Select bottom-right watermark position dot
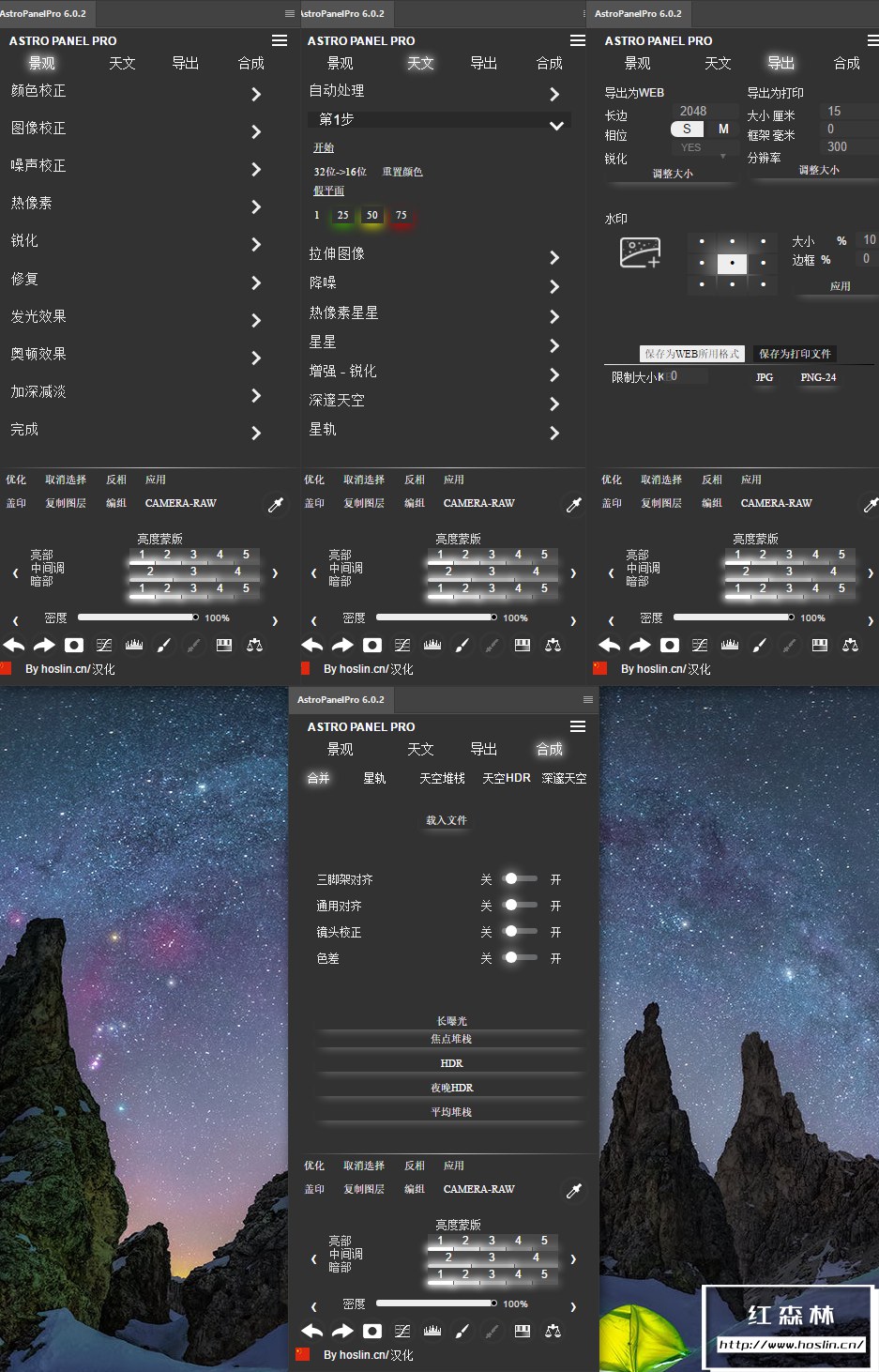The width and height of the screenshot is (879, 1372). point(763,283)
